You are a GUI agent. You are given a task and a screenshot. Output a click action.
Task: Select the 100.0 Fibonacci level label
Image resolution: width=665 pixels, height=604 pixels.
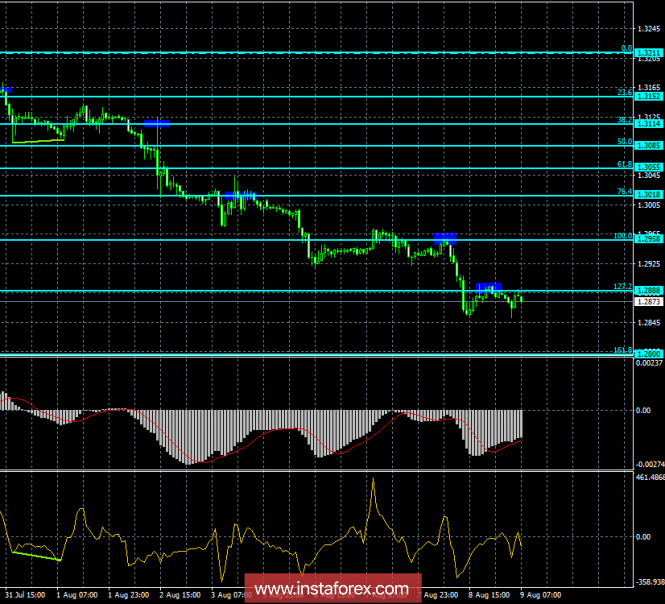[x=623, y=236]
